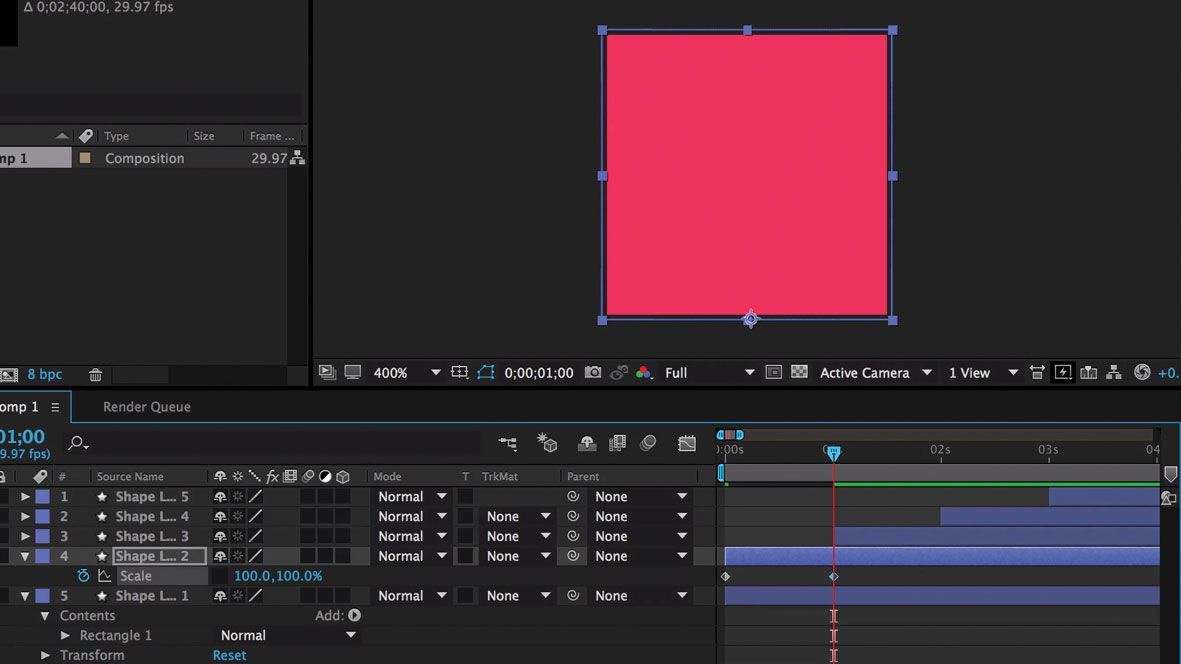This screenshot has height=664, width=1181.
Task: Open the blending Mode dropdown for Shape Layer 4
Action: (x=408, y=516)
